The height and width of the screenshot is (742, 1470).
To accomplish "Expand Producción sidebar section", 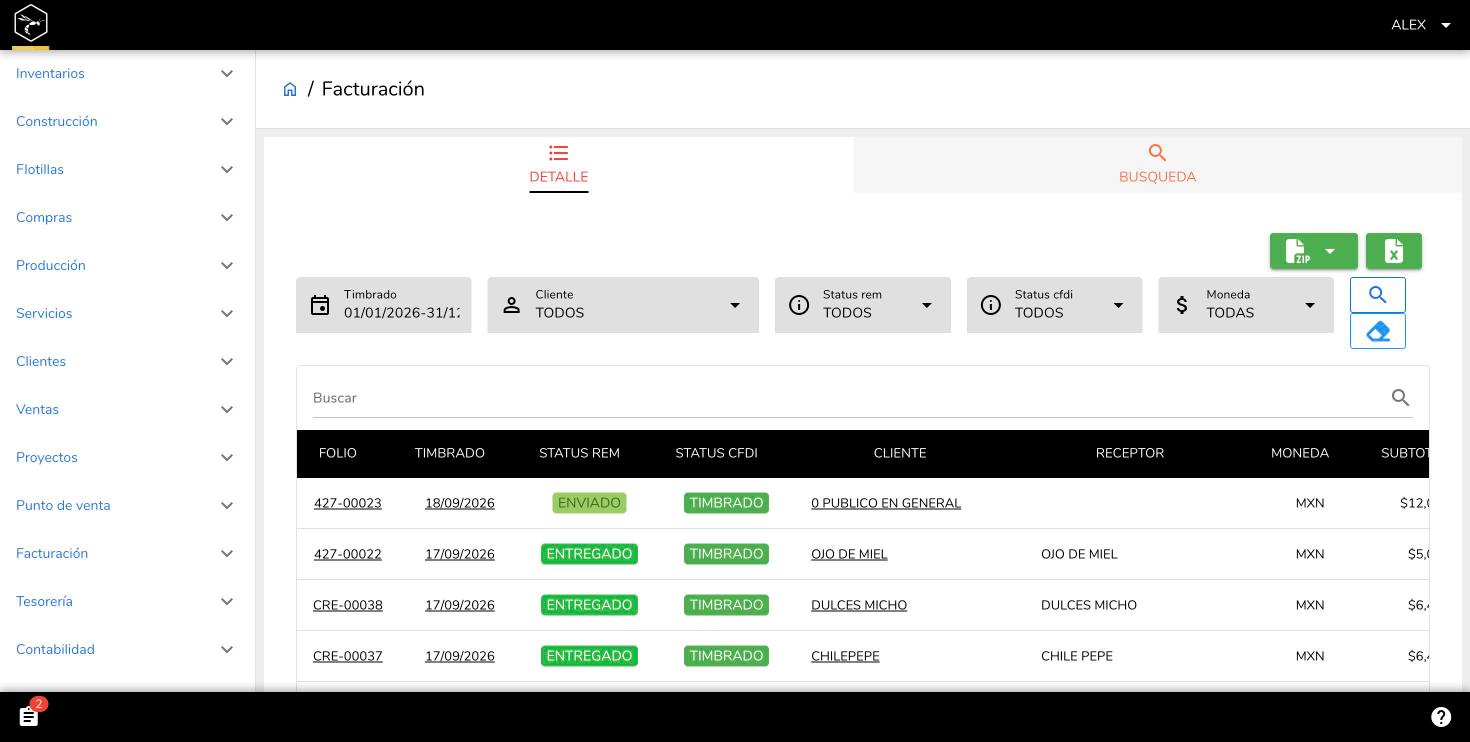I will click(127, 266).
